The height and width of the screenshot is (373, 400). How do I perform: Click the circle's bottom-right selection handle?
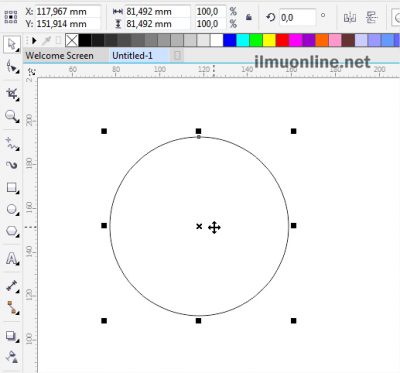[x=293, y=321]
